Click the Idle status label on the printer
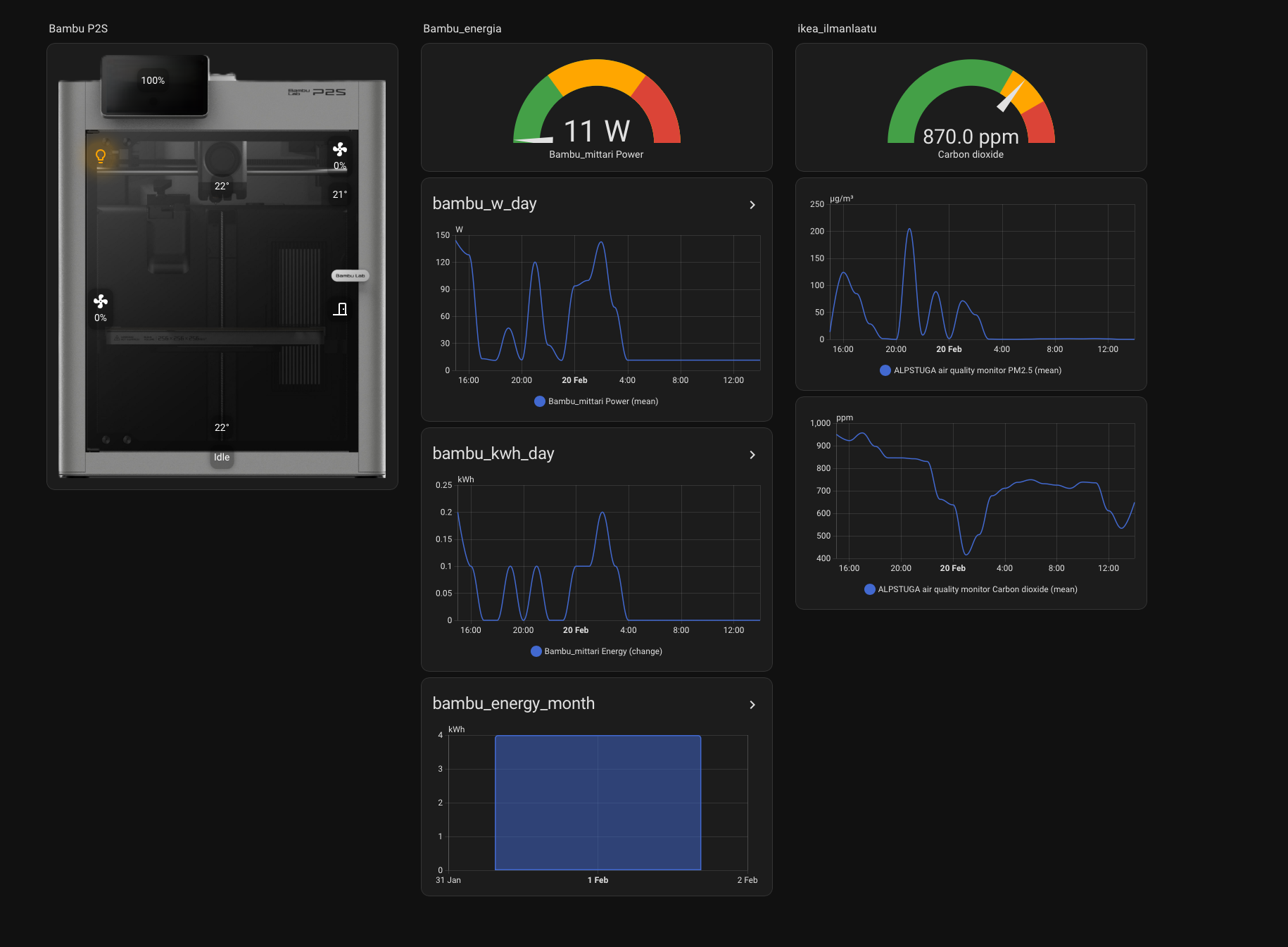 tap(222, 457)
